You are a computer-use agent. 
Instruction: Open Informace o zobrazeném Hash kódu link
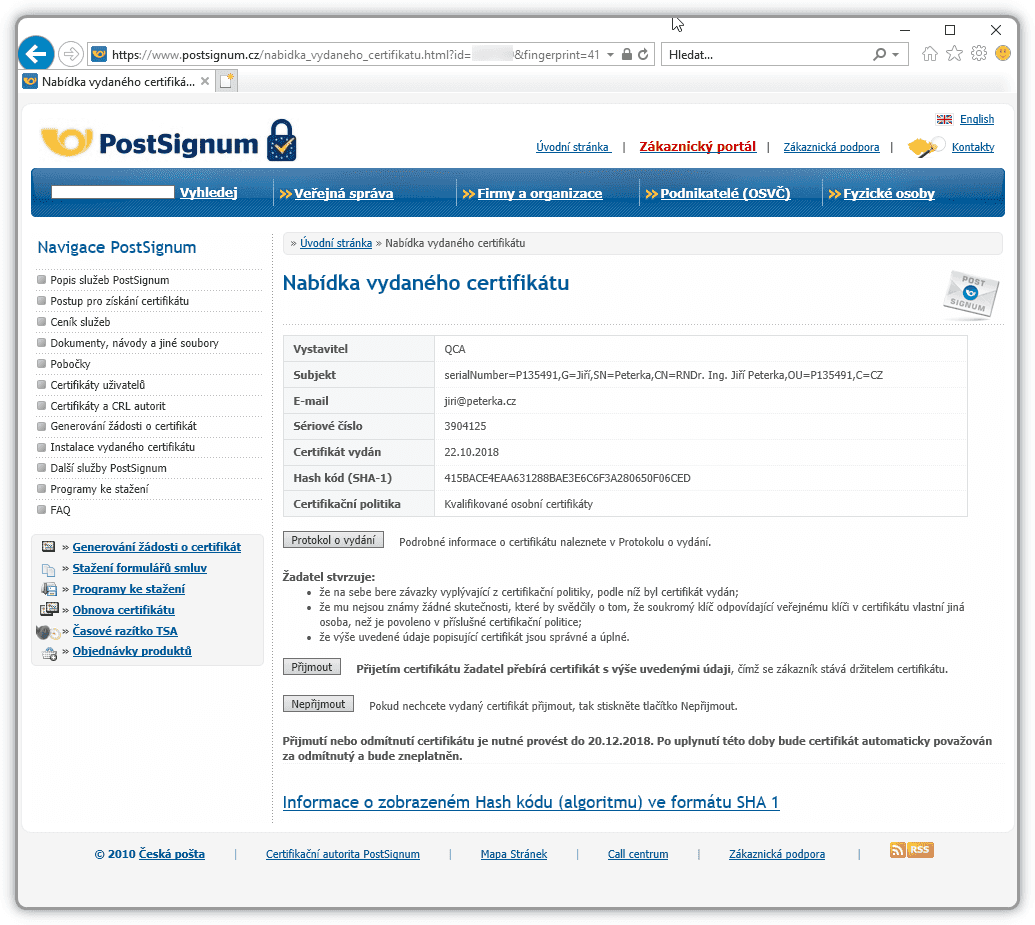531,802
